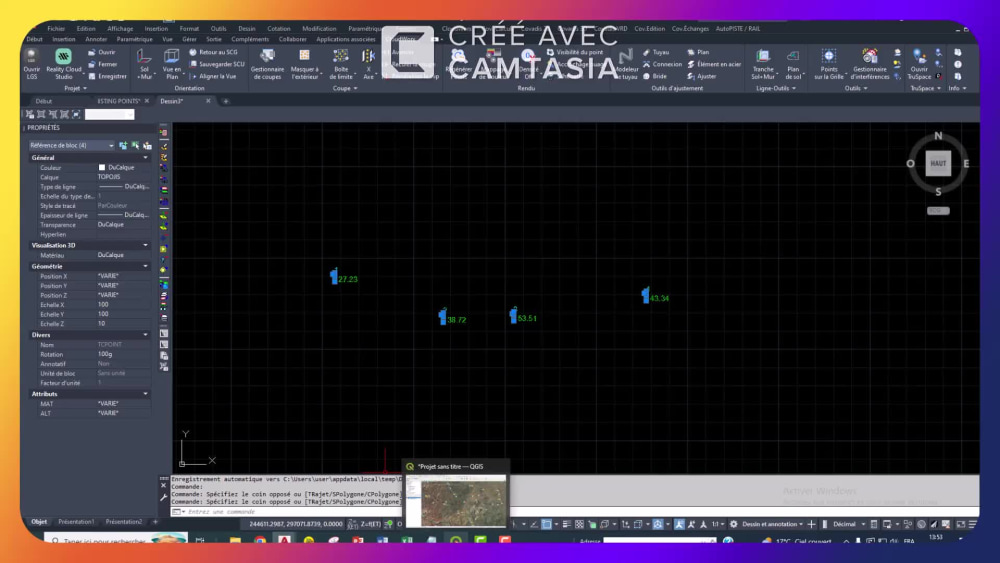
Task: Click the Ouvrir TruSpace tool
Action: tap(919, 64)
